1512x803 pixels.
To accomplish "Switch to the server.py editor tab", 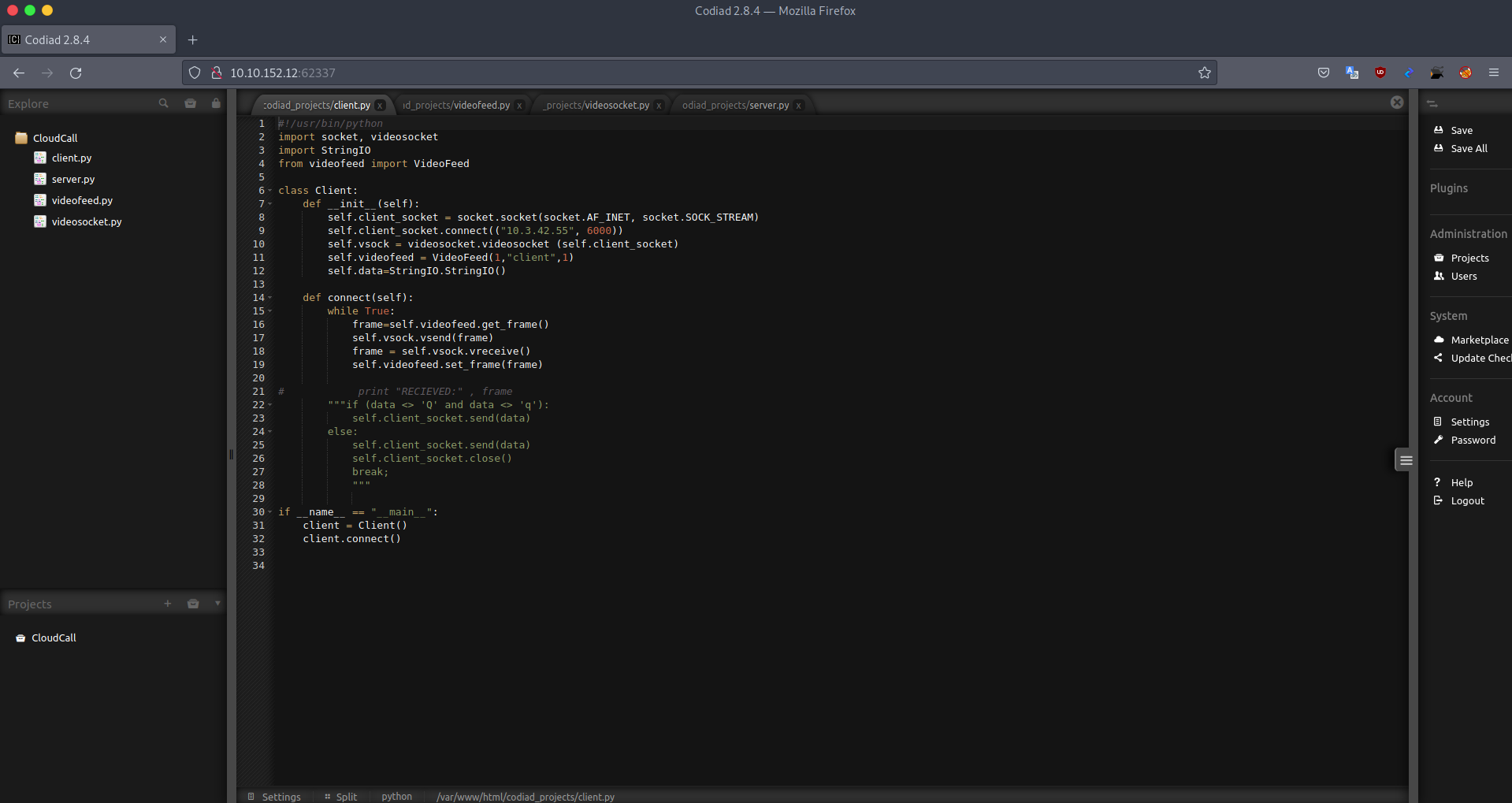I will click(735, 105).
